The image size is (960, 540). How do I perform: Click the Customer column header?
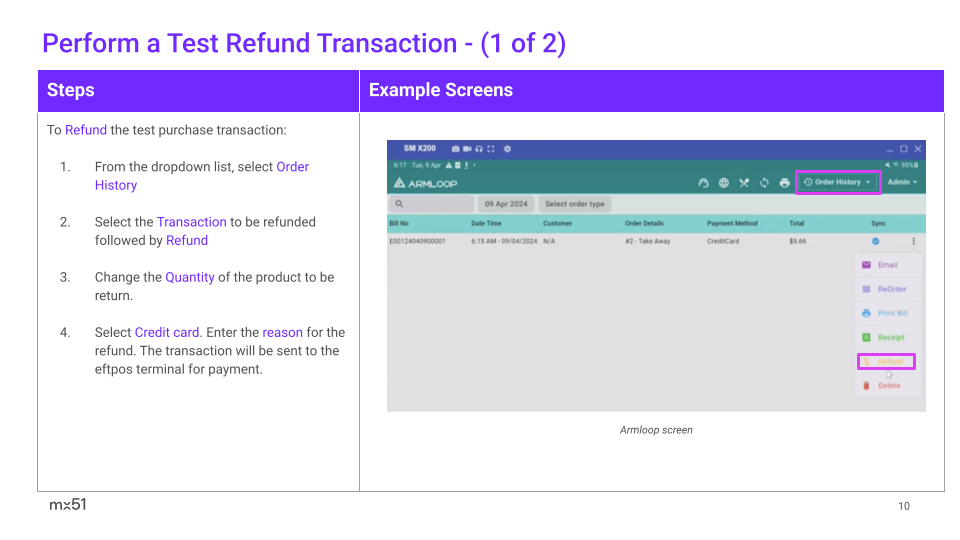[557, 223]
